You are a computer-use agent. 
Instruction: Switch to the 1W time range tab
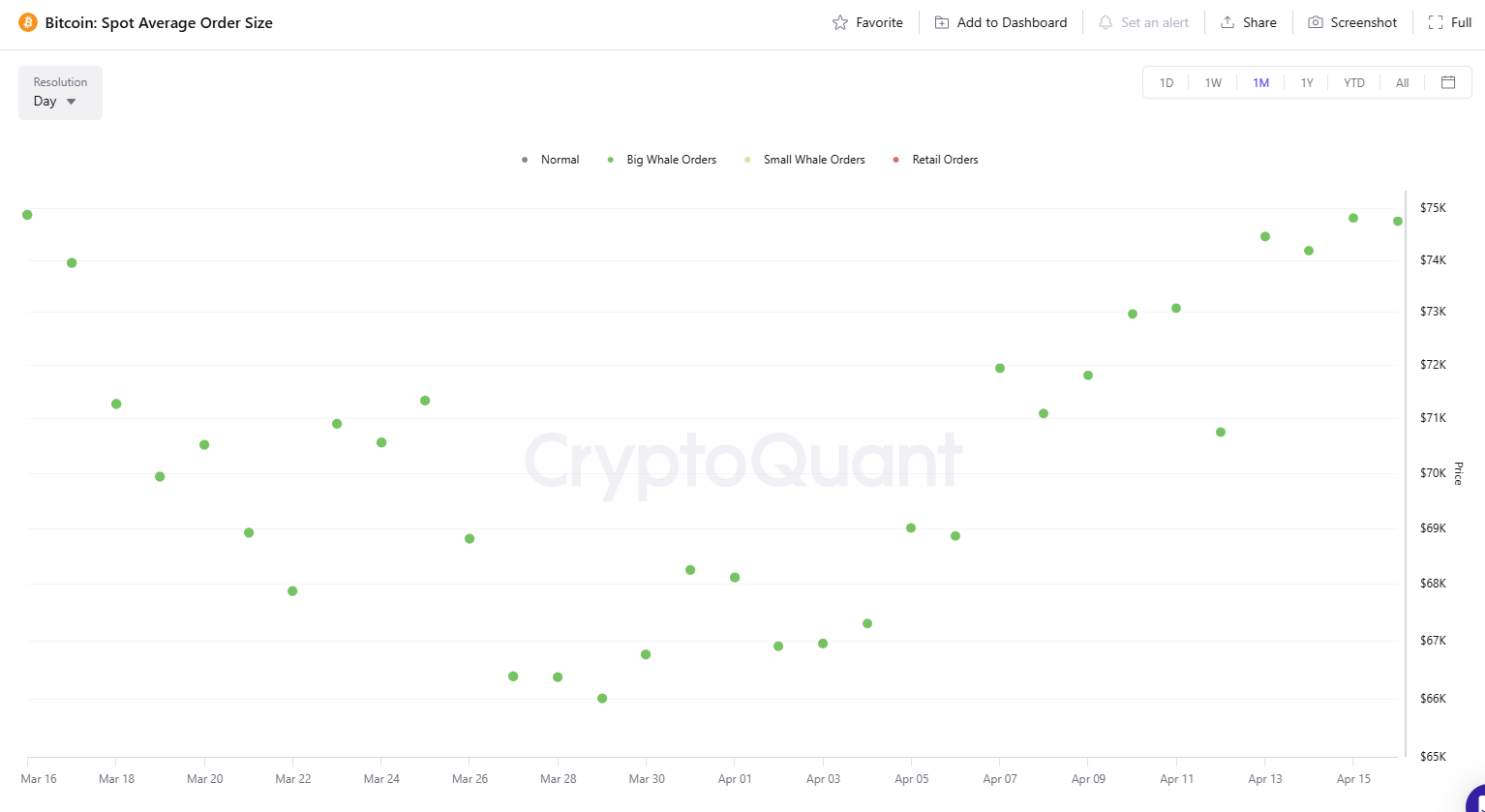point(1213,82)
